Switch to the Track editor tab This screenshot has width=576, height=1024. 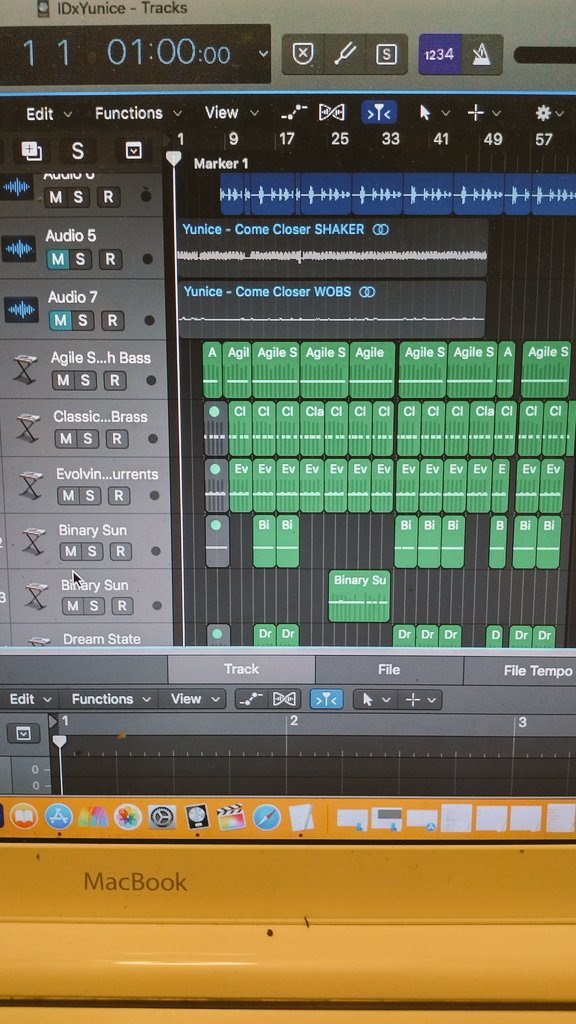point(242,669)
